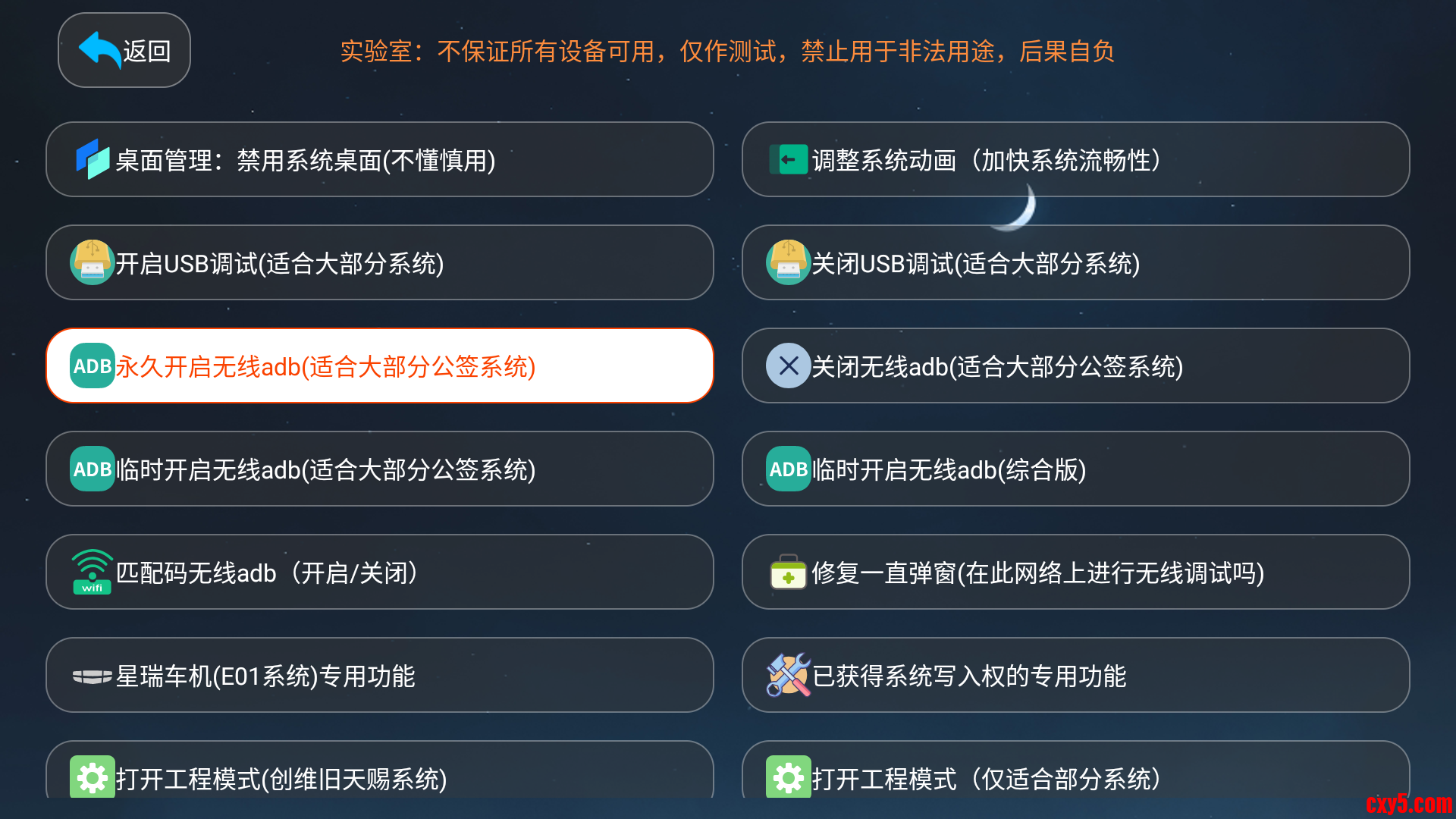Select the wifi icon for 匹配码无线adb

point(91,571)
